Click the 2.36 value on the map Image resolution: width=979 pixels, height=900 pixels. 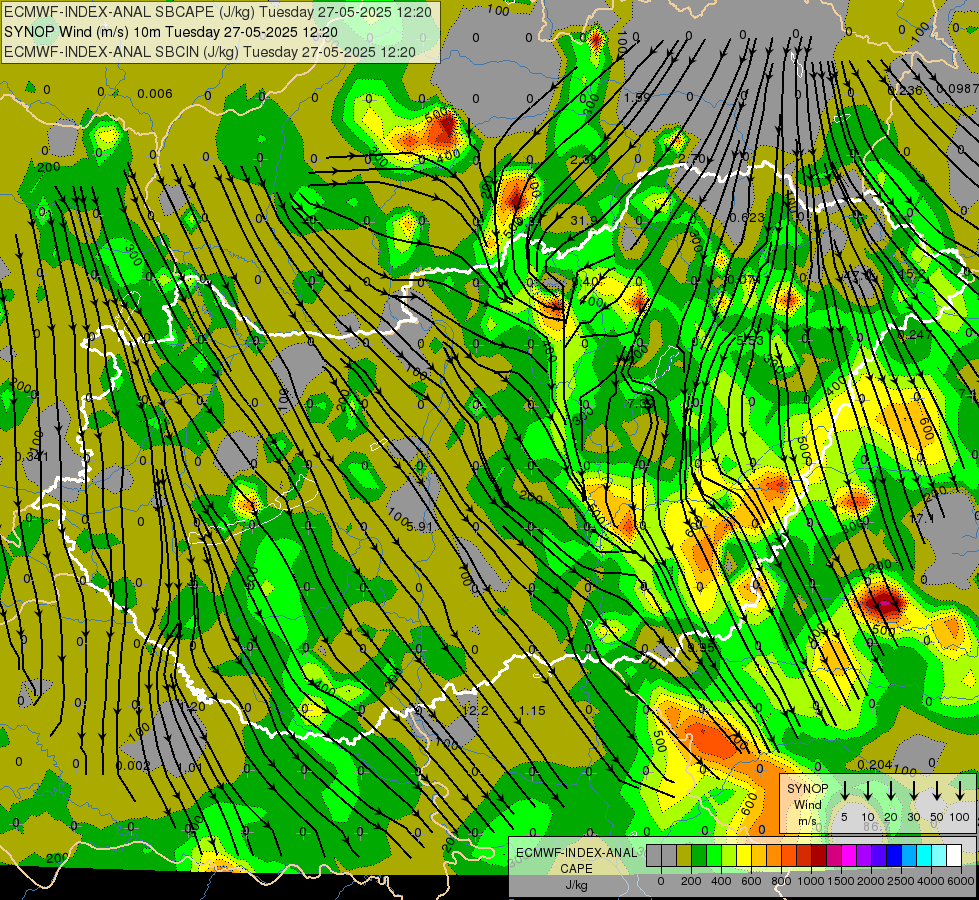point(583,159)
